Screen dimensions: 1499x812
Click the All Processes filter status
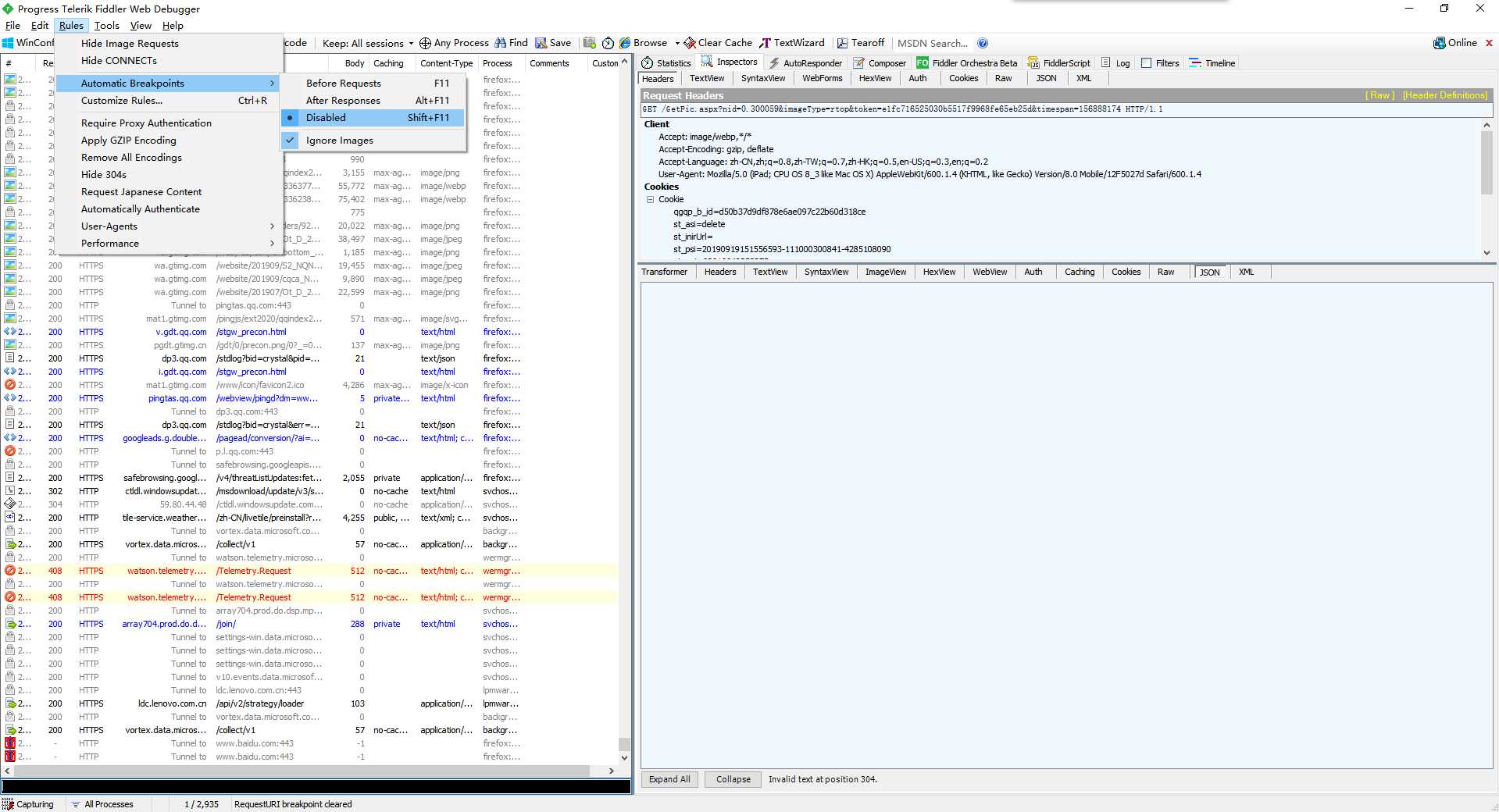point(102,804)
